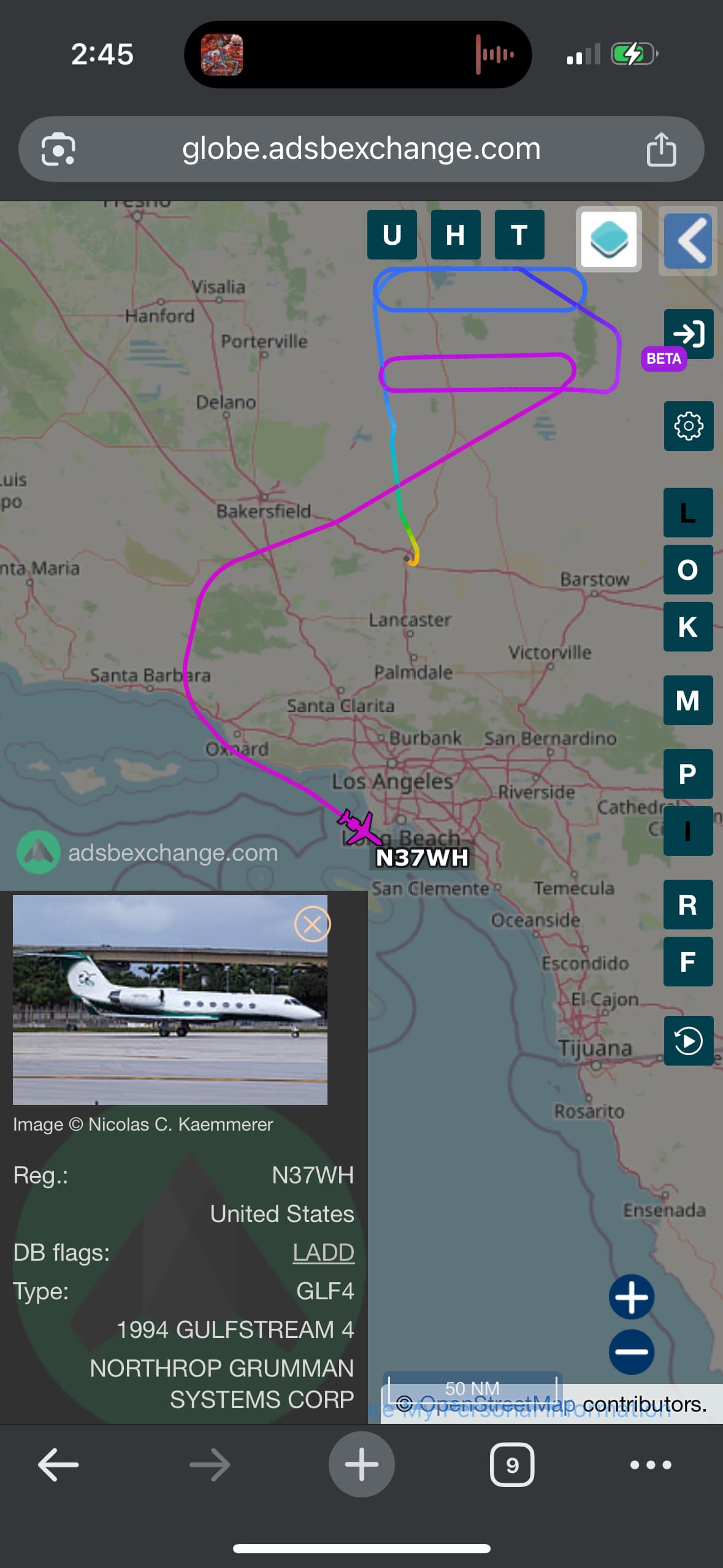Image resolution: width=723 pixels, height=1568 pixels.
Task: Collapse the sidebar with the left chevron
Action: tap(688, 240)
